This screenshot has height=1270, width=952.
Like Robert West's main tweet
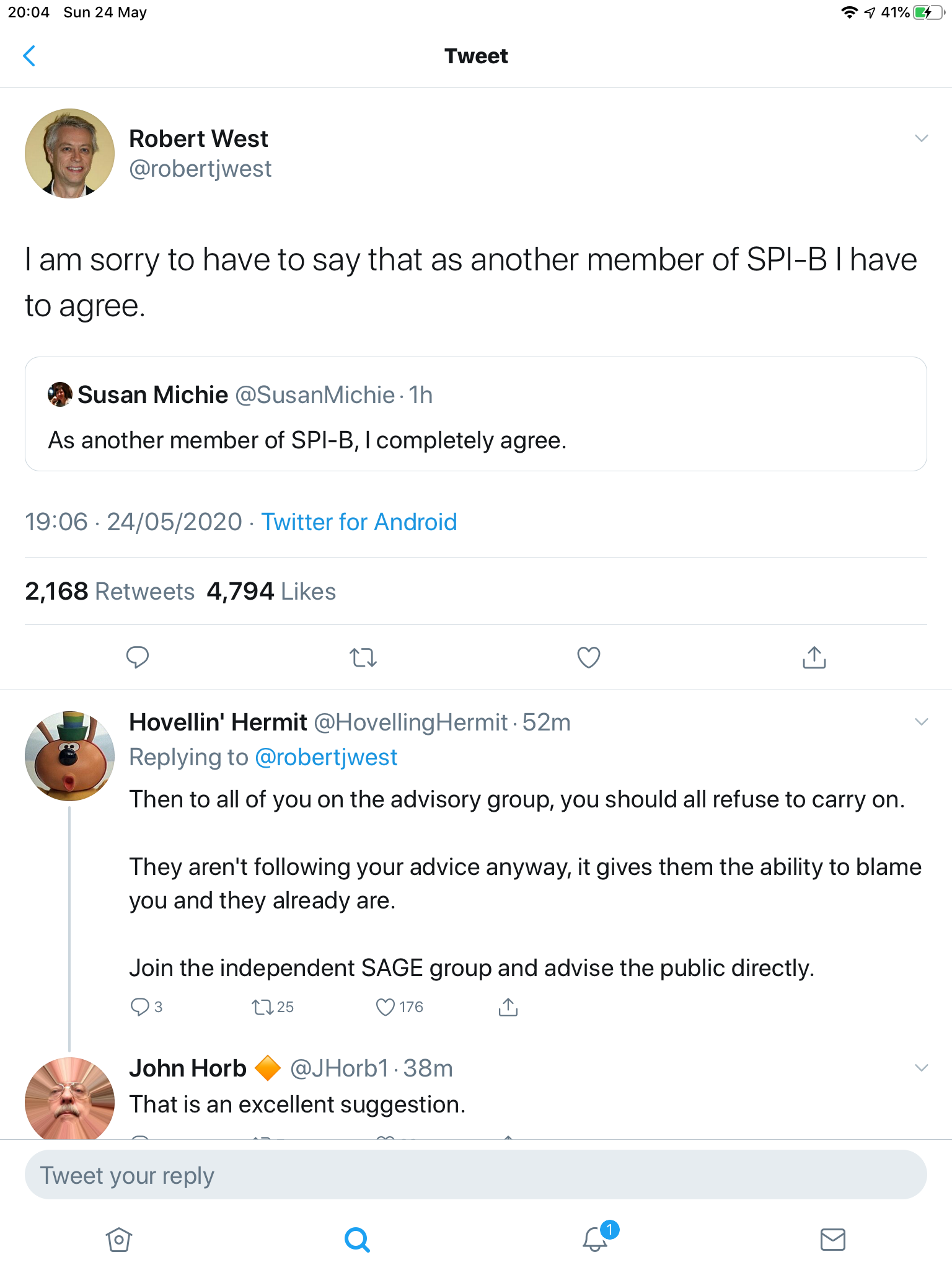588,657
